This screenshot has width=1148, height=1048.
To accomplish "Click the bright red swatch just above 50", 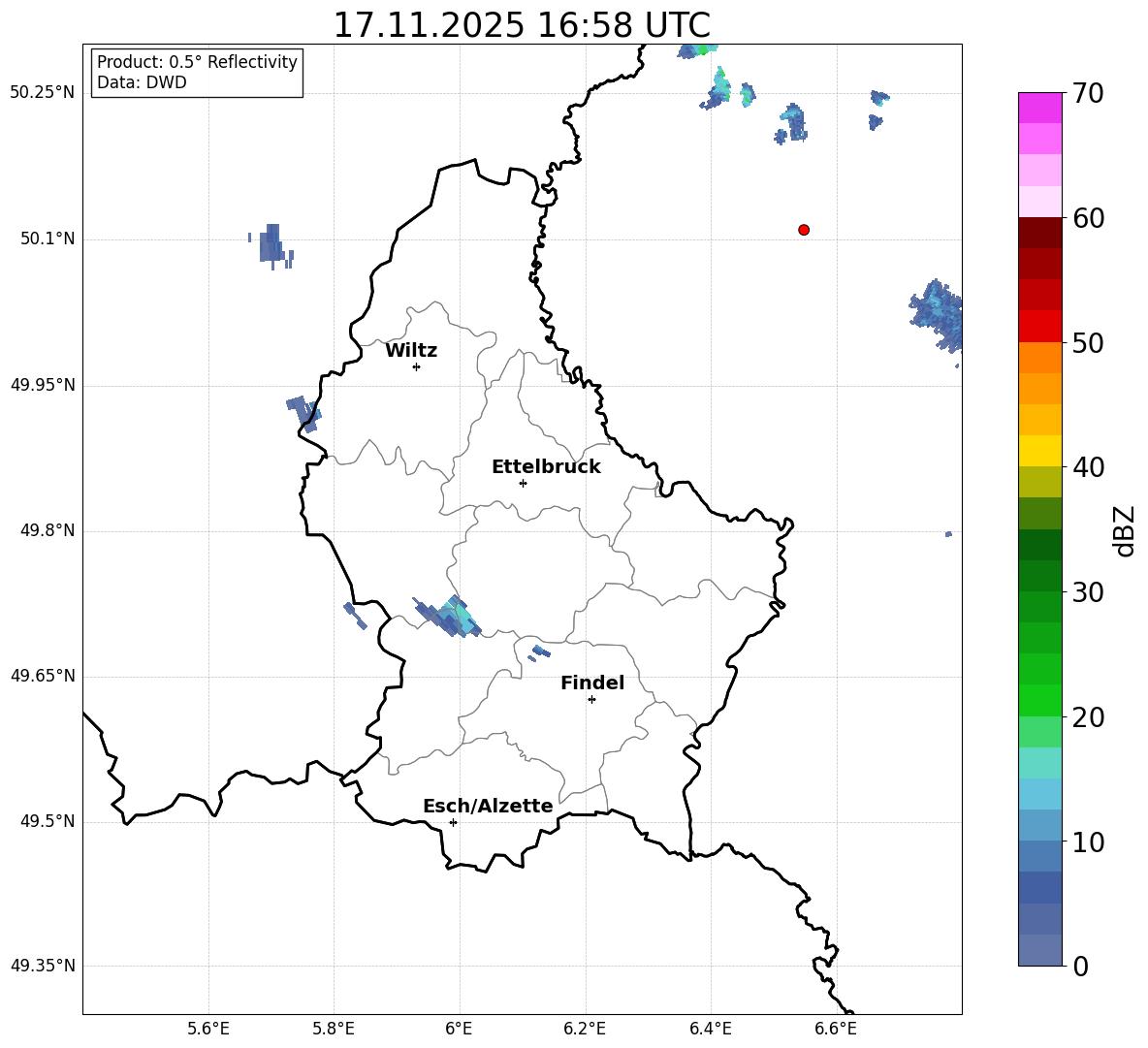I will (x=1039, y=327).
